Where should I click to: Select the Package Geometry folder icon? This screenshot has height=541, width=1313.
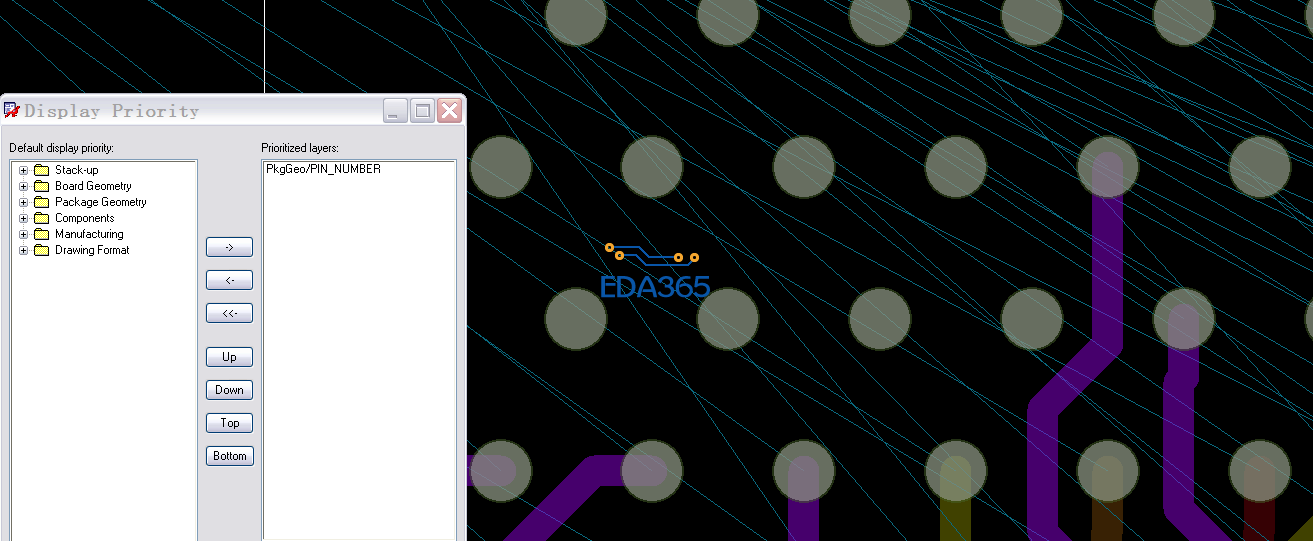[41, 202]
